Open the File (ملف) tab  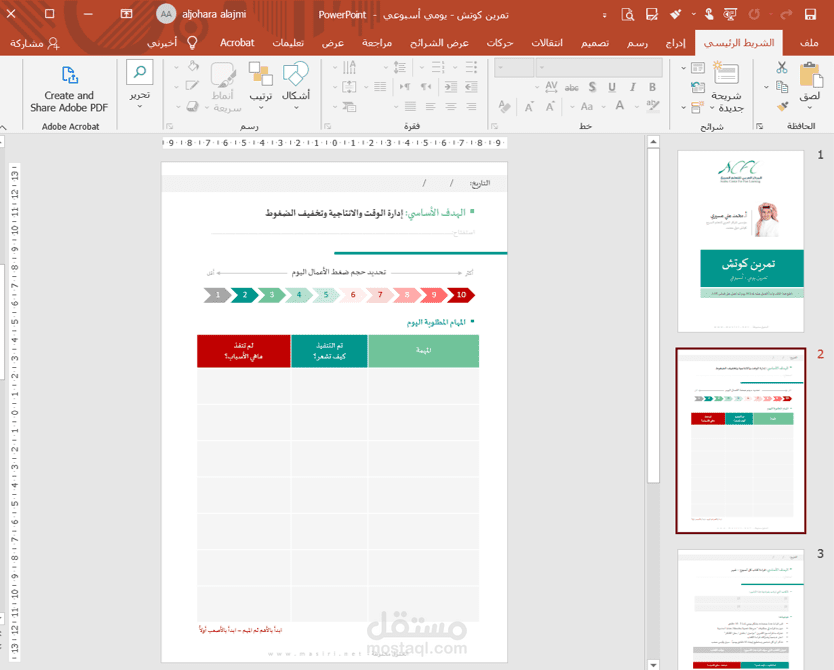coord(809,43)
